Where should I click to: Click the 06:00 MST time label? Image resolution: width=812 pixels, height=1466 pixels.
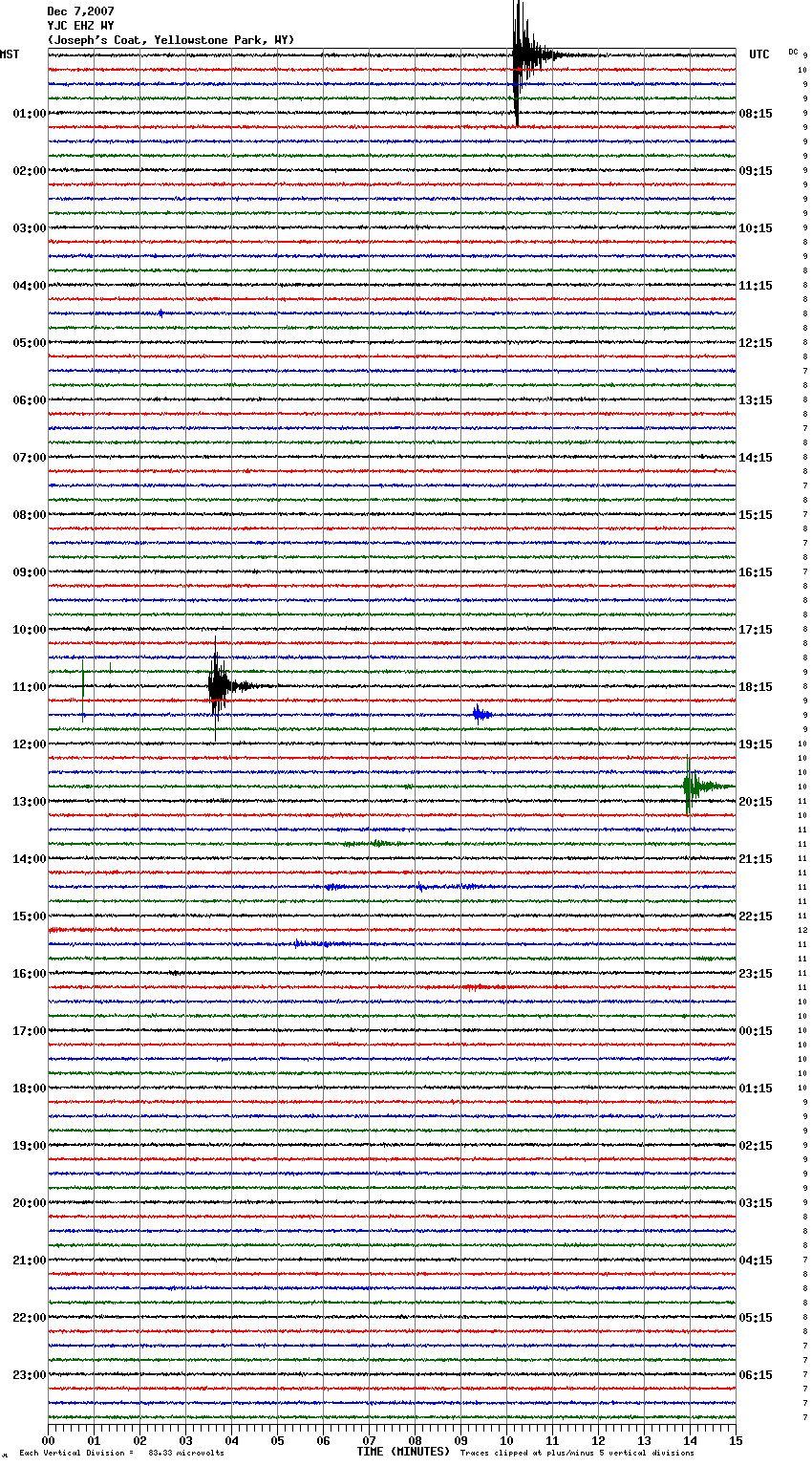coord(30,399)
